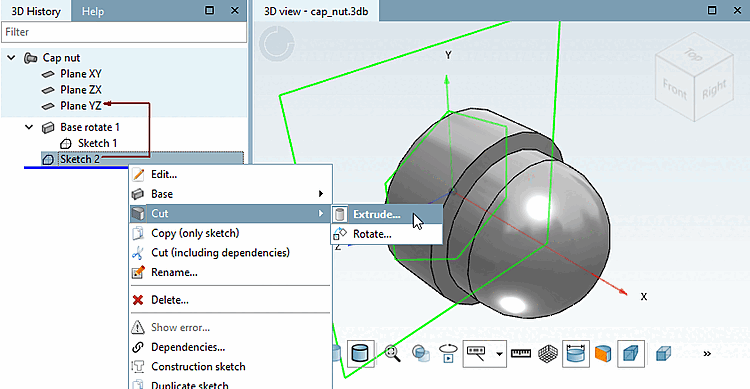750x389 pixels.
Task: Click the Plane YZ plane icon
Action: (48, 106)
